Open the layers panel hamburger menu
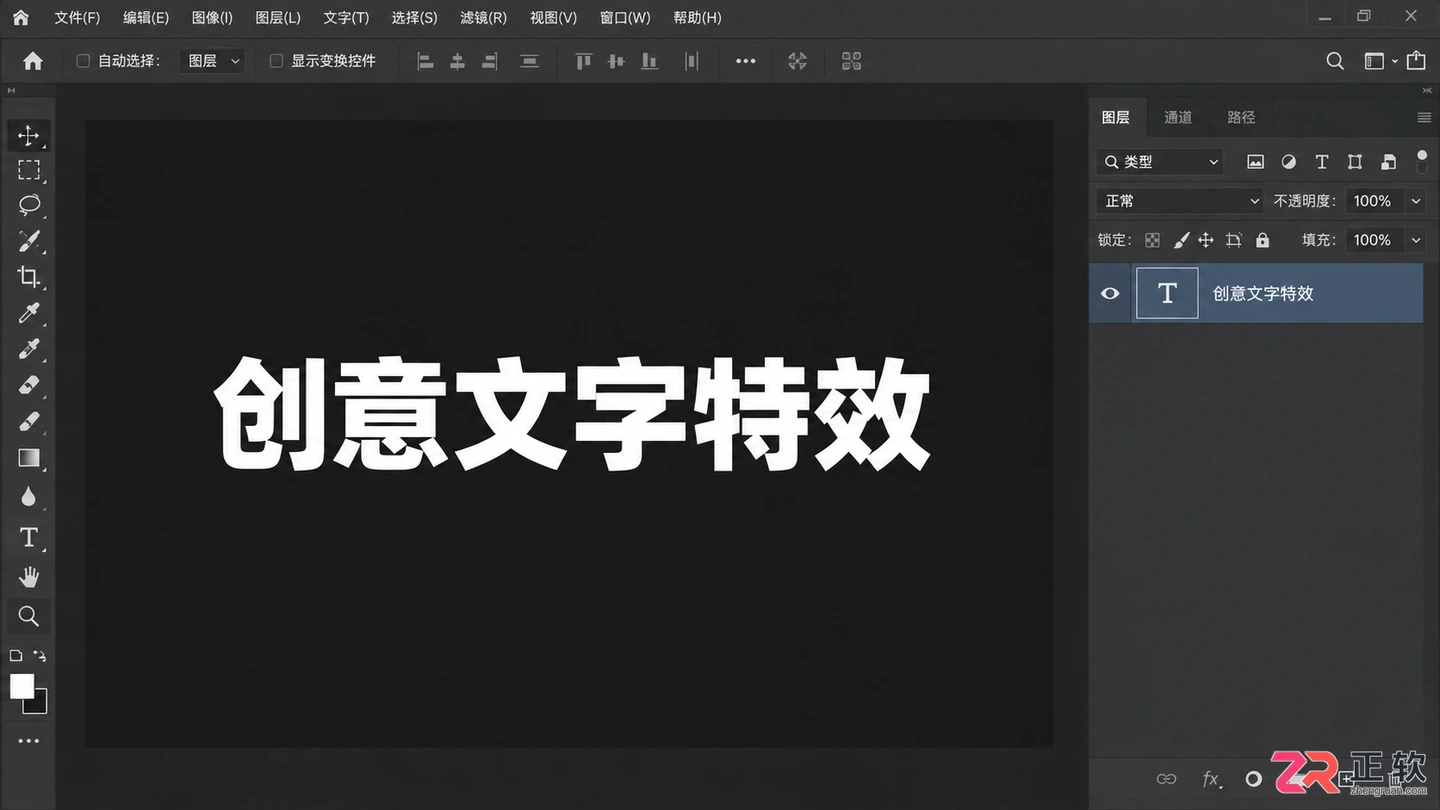Screen dimensions: 1440x810 pos(1424,117)
